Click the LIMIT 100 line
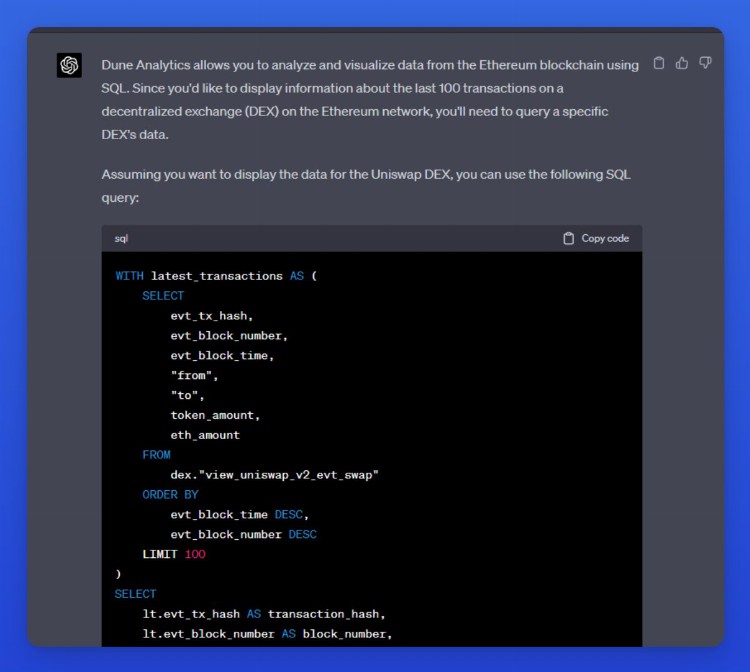This screenshot has height=672, width=750. tap(174, 554)
